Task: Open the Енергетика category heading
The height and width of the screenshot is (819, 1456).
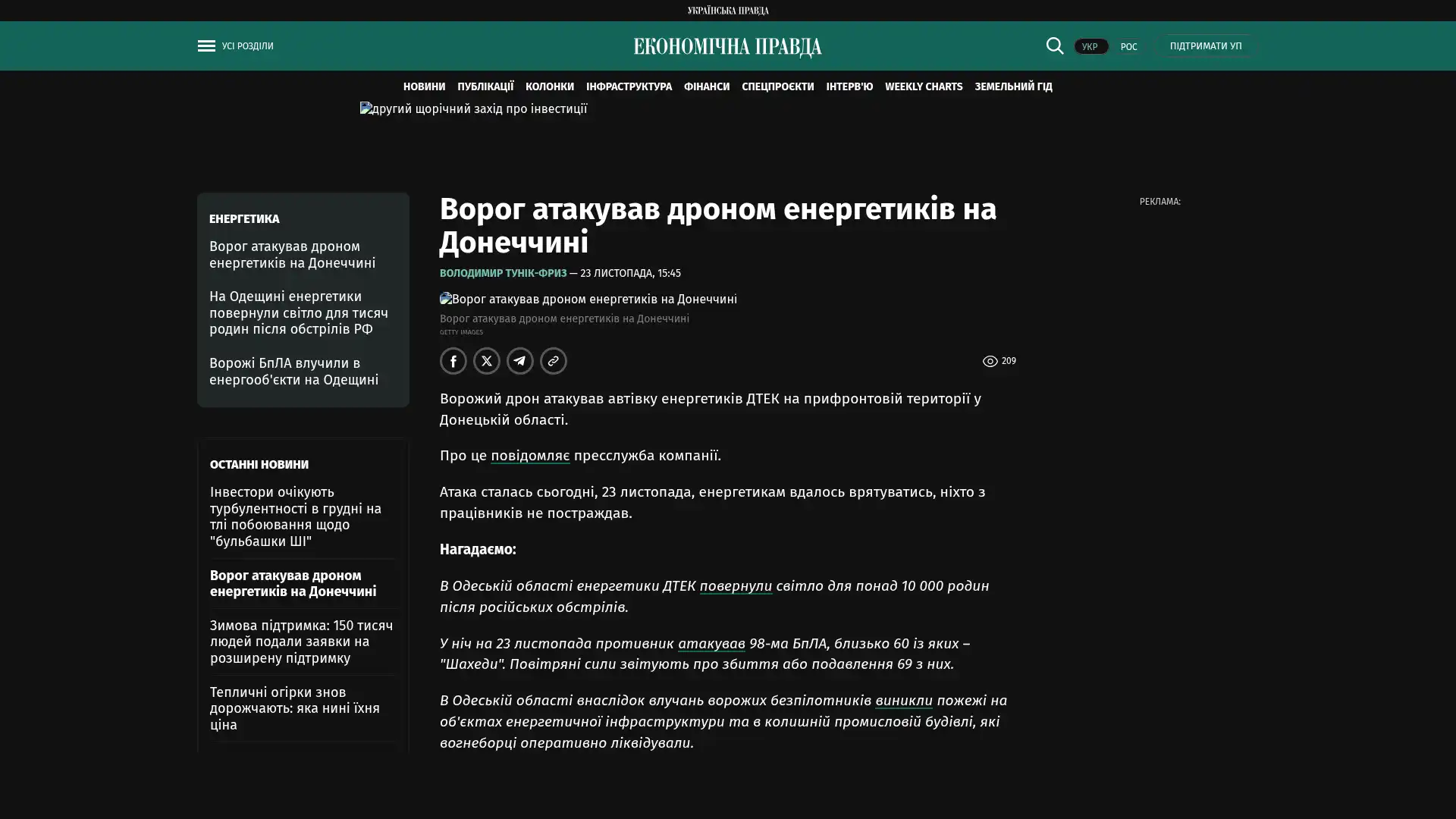Action: coord(244,219)
